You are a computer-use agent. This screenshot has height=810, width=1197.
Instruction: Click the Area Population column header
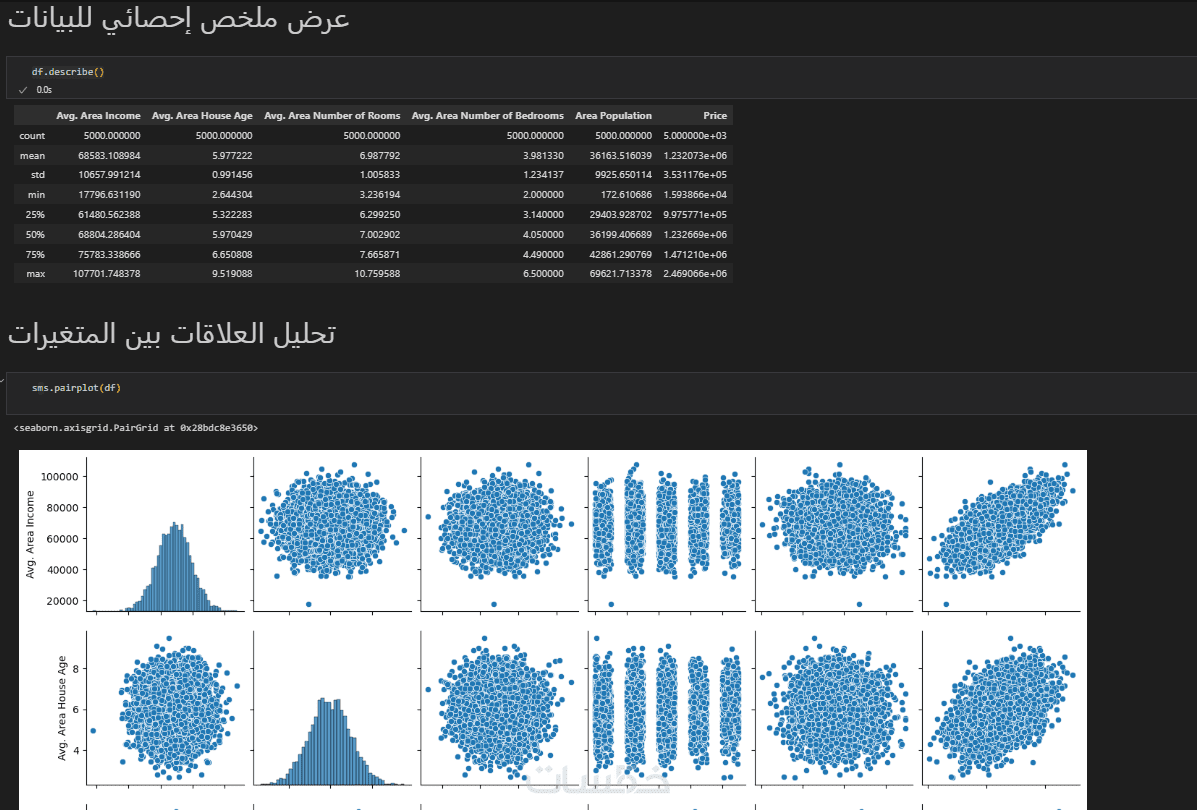coord(613,116)
